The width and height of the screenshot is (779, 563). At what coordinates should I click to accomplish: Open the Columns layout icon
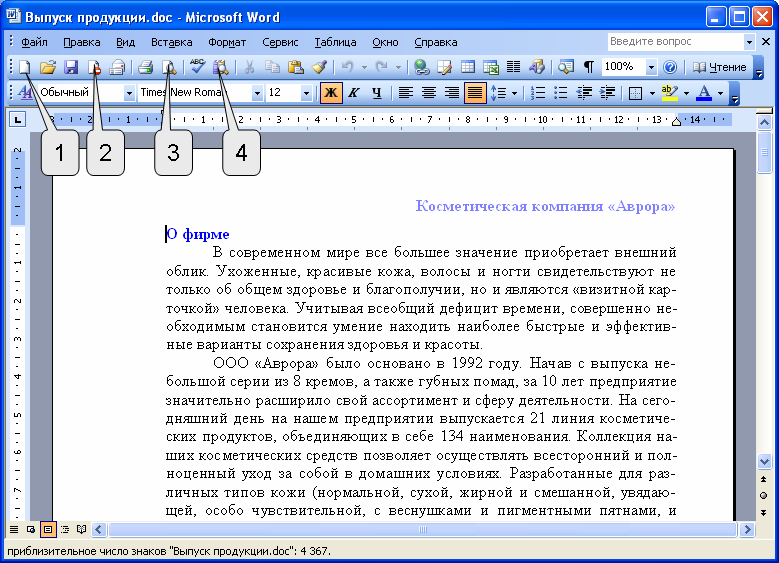513,67
